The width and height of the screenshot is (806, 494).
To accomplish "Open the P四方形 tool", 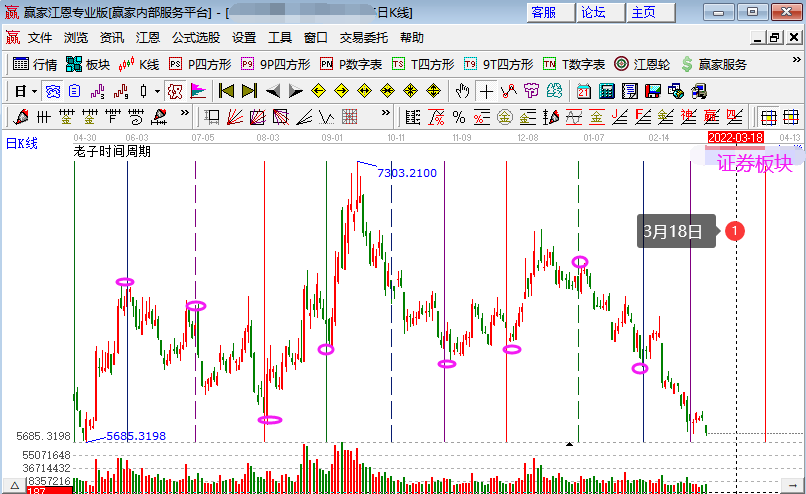I will pyautogui.click(x=200, y=64).
